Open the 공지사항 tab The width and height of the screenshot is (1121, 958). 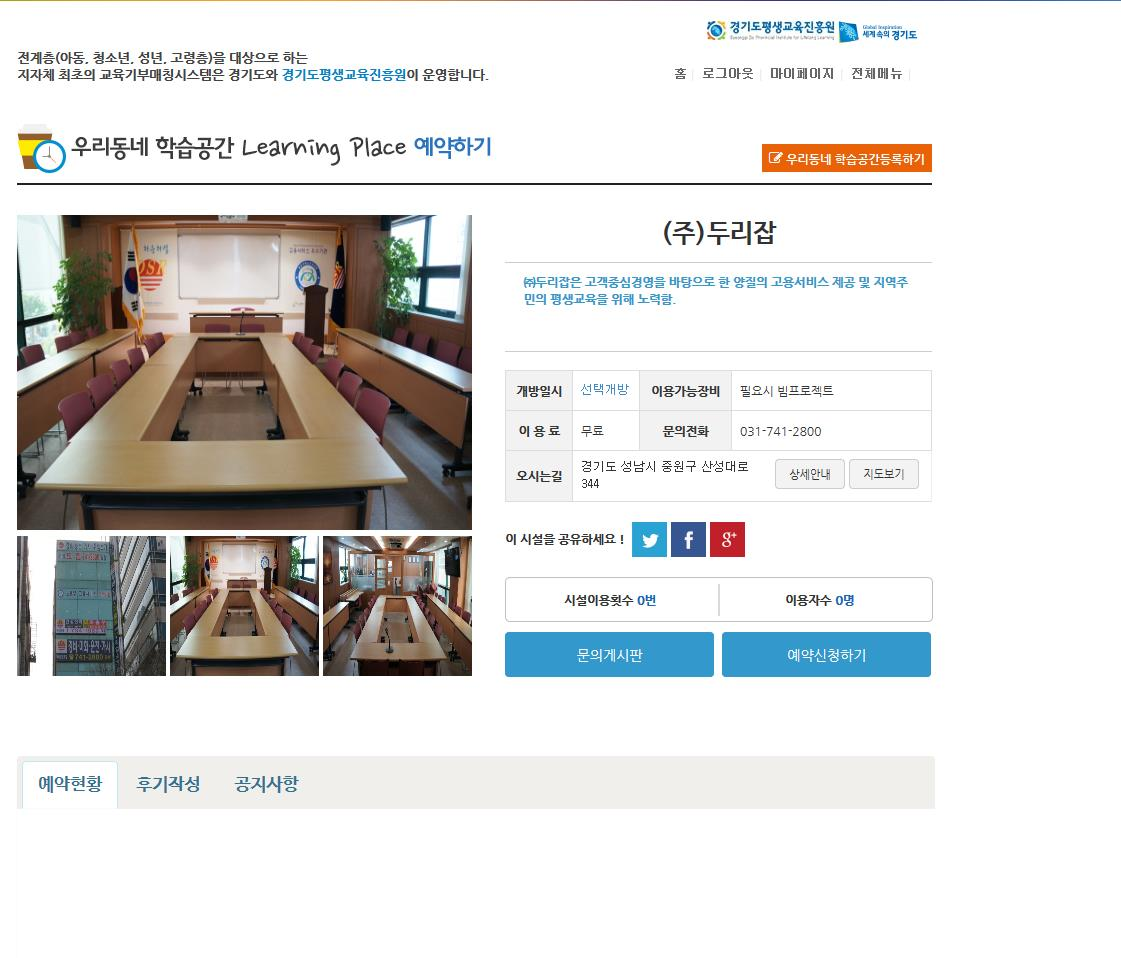pos(267,784)
